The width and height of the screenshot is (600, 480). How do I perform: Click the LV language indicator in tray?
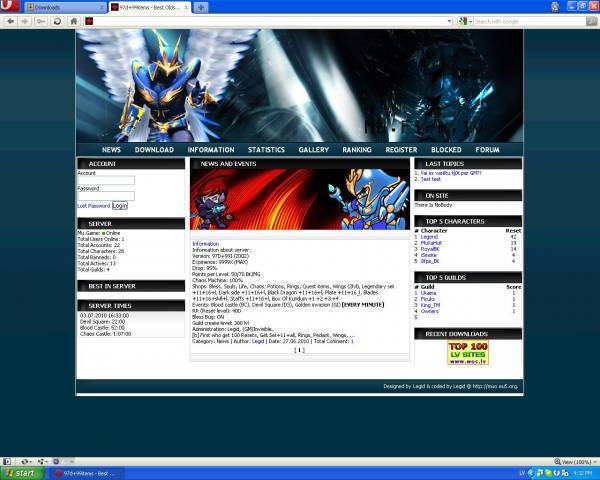tap(522, 473)
